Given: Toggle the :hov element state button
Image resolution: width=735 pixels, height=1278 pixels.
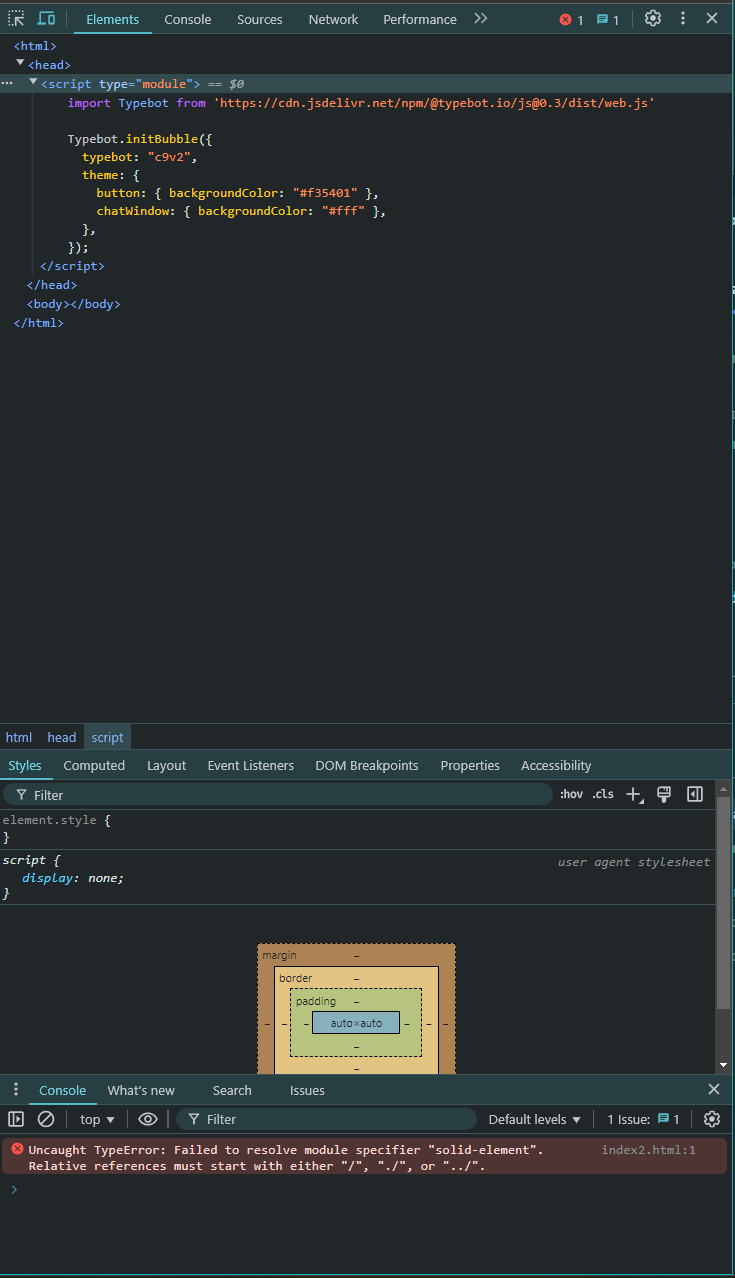Looking at the screenshot, I should pos(571,794).
